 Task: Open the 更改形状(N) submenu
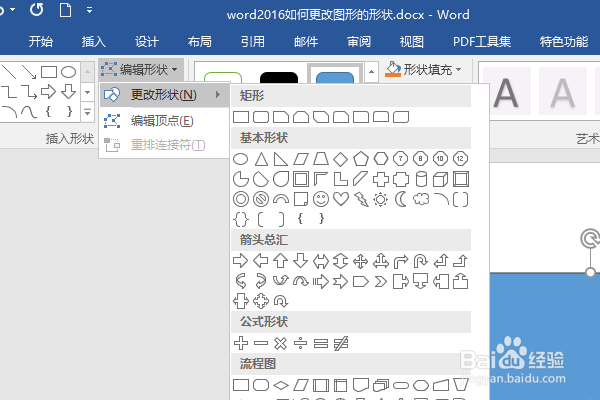point(165,95)
